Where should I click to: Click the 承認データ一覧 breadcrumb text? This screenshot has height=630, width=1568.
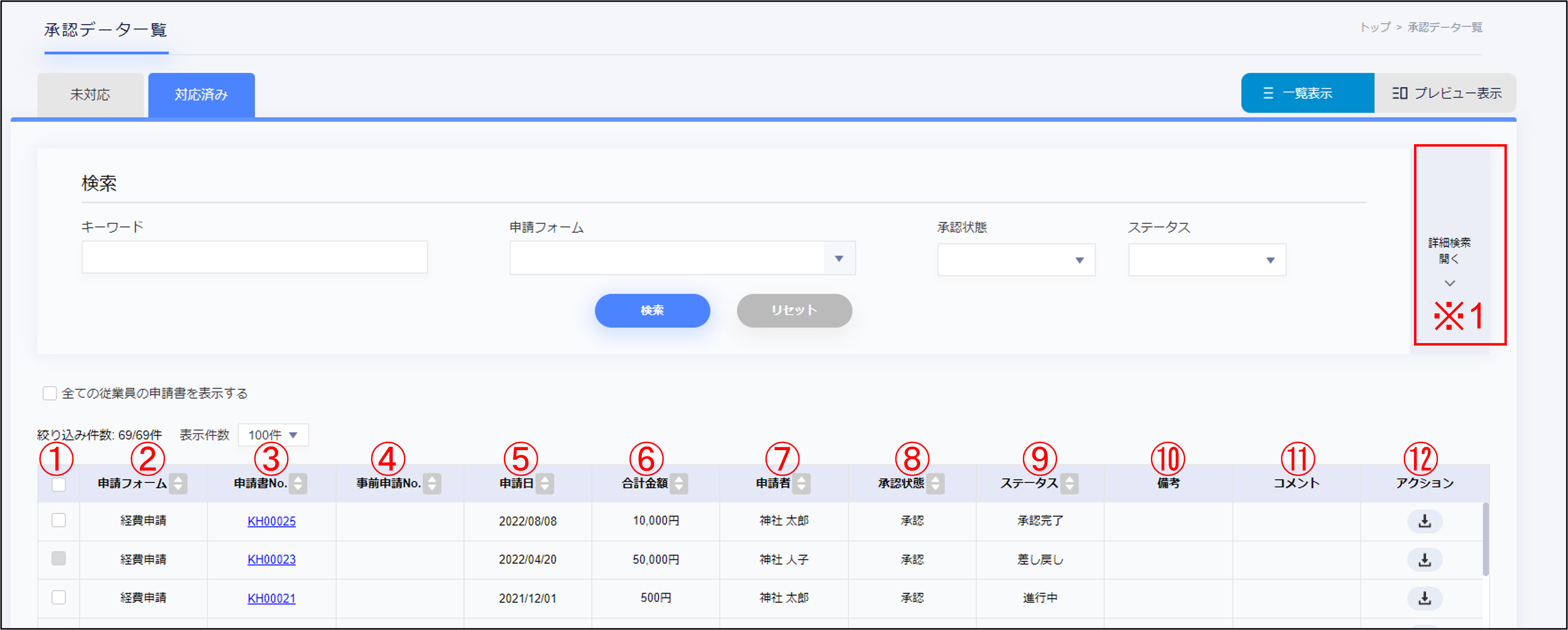coord(1444,27)
